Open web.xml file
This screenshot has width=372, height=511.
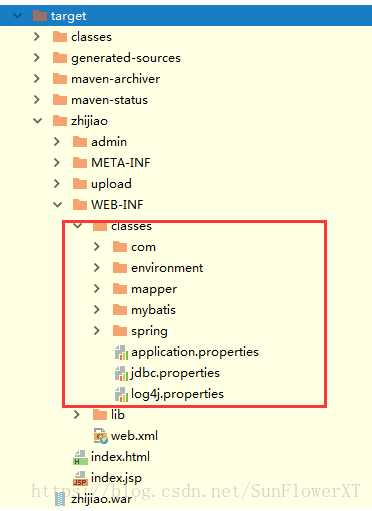[134, 436]
